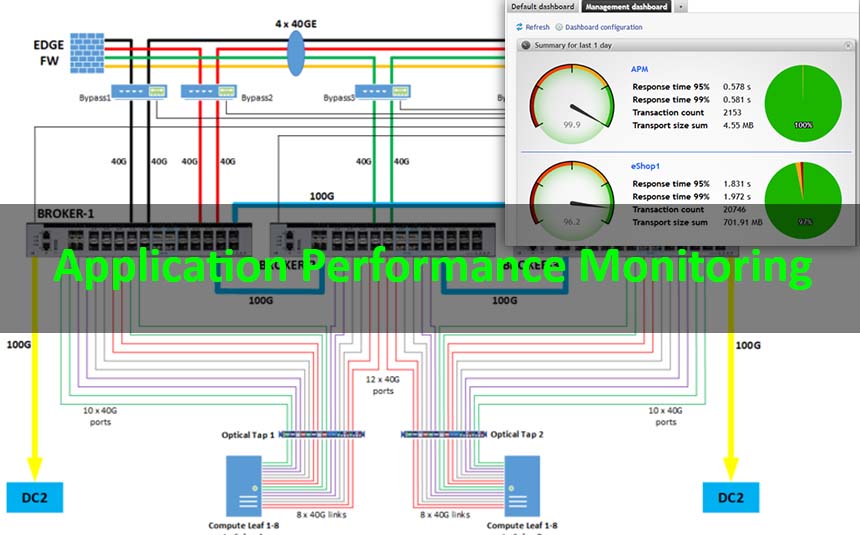
Task: Click the Optical Tap 2 device strip
Action: pos(443,435)
